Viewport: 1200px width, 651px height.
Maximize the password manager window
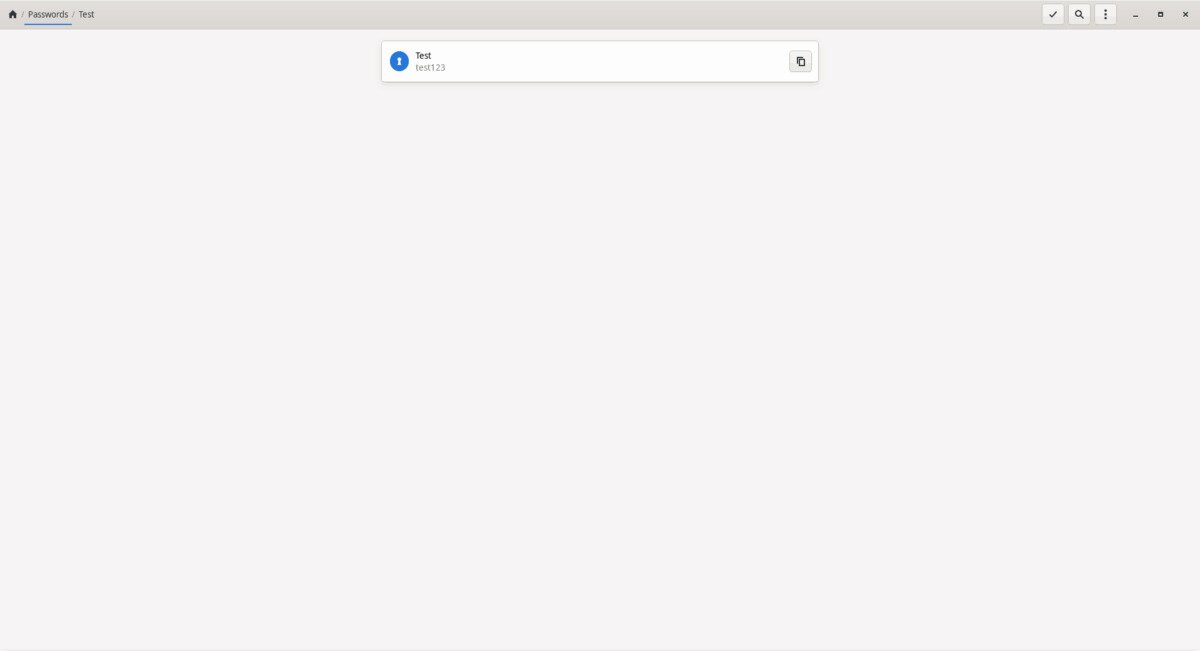click(1160, 14)
